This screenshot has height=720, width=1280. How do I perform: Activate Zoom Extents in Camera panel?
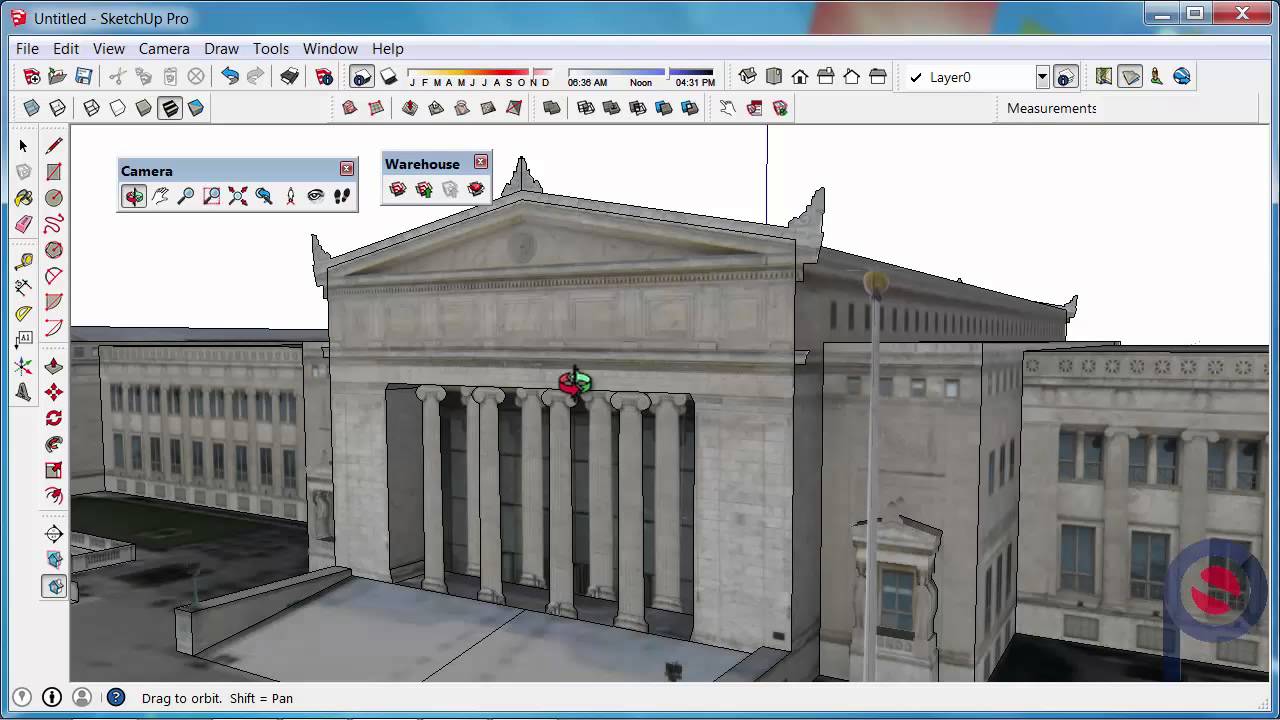(238, 196)
